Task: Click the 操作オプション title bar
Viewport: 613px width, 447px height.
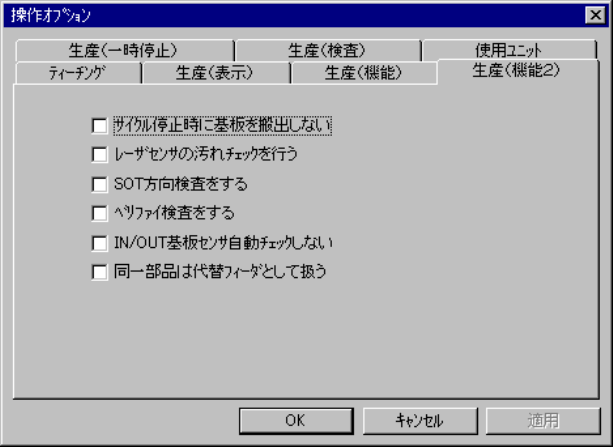Action: (293, 16)
